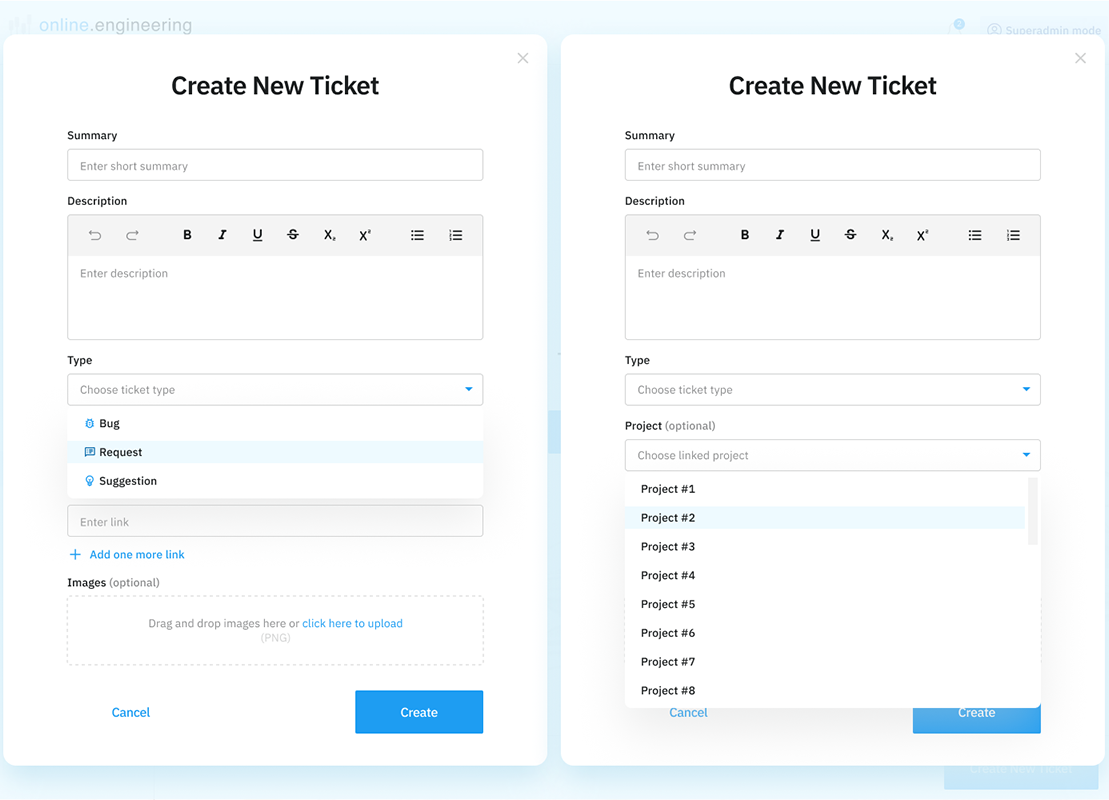The height and width of the screenshot is (800, 1109).
Task: Collapse the Choose linked project dropdown
Action: point(1026,455)
